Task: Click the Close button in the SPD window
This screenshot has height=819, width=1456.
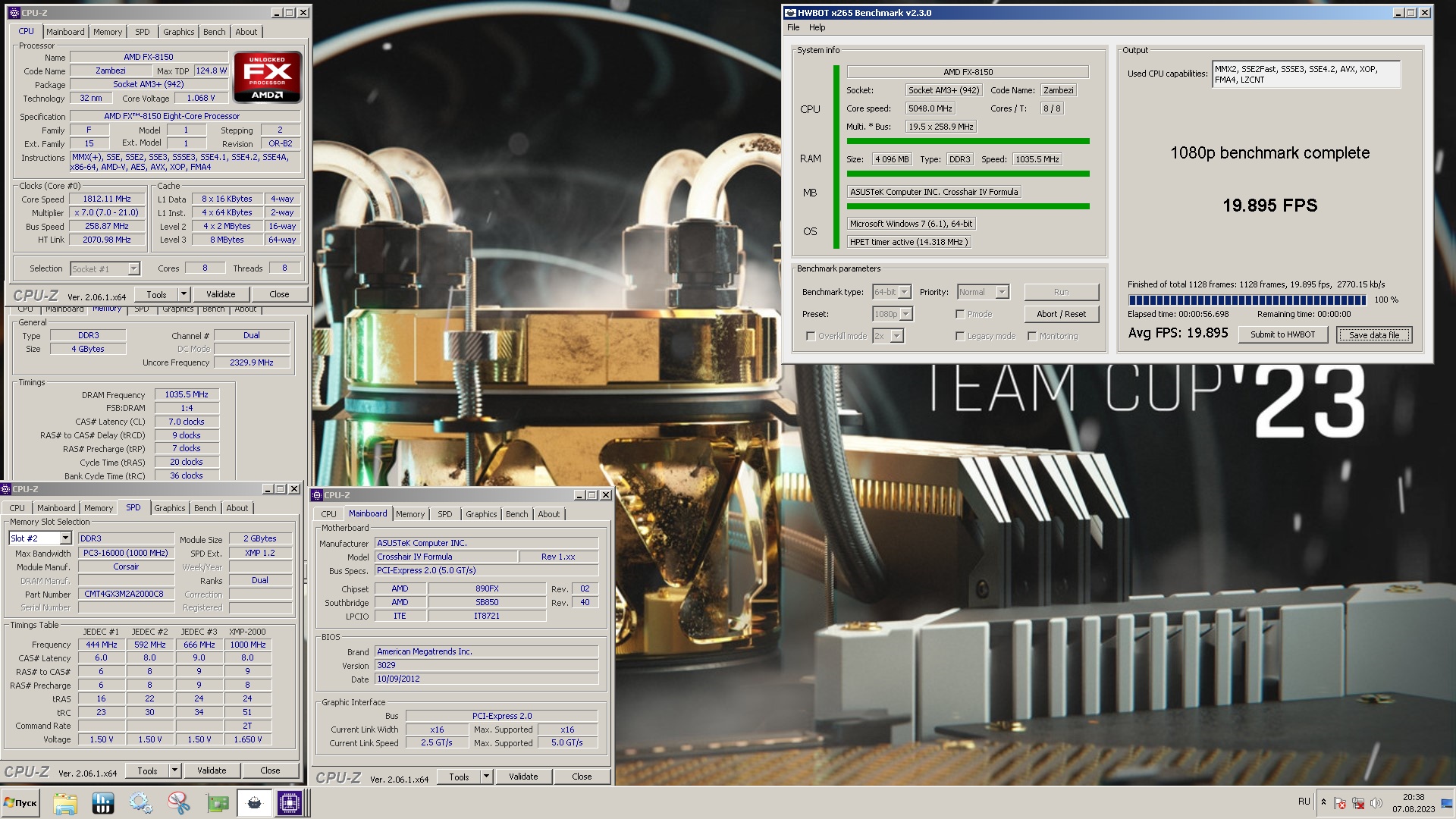Action: [270, 770]
